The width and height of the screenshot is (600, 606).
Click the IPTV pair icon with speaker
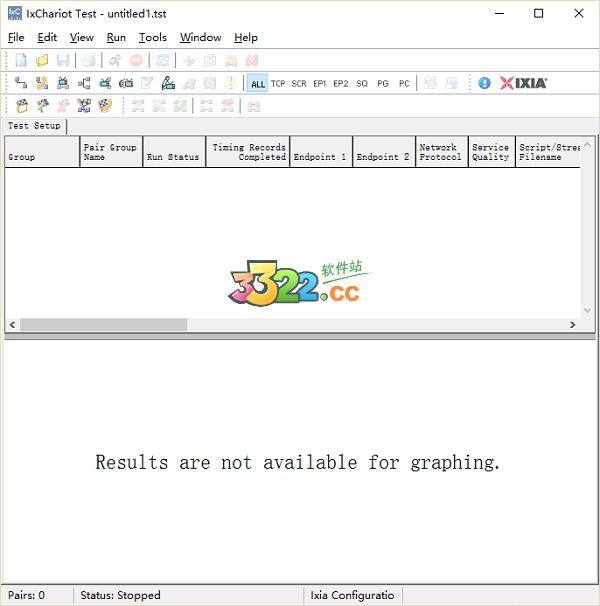click(126, 83)
